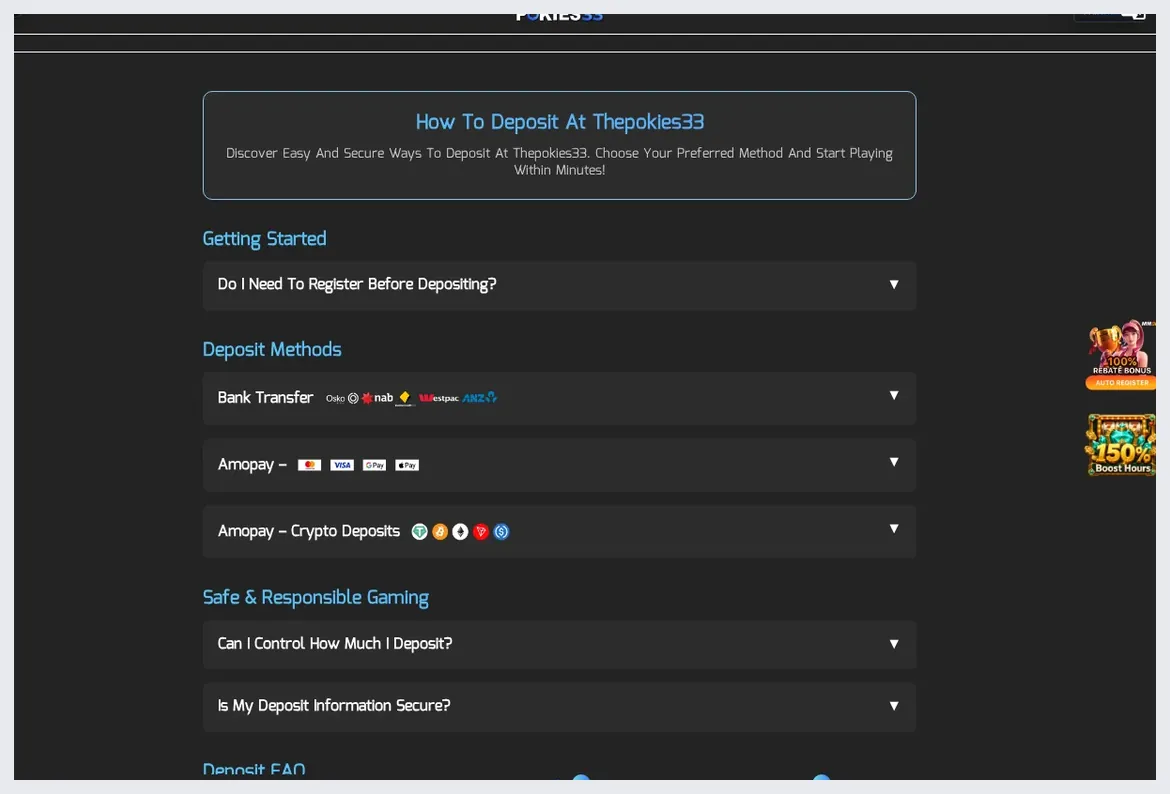Viewport: 1170px width, 794px height.
Task: Expand arrow for Can I Control How Much I Deposit
Action: point(894,644)
